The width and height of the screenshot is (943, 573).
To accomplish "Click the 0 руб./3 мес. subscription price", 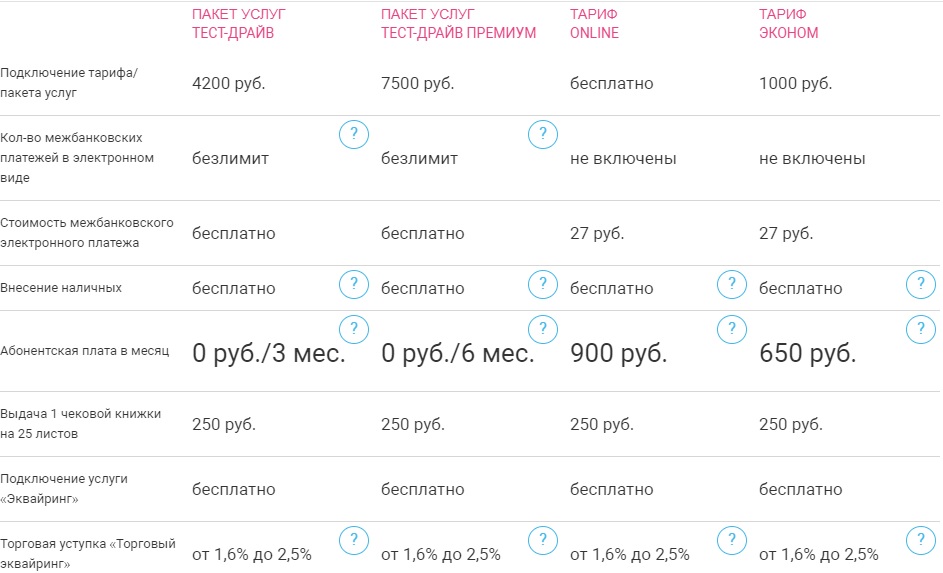I will [x=268, y=354].
